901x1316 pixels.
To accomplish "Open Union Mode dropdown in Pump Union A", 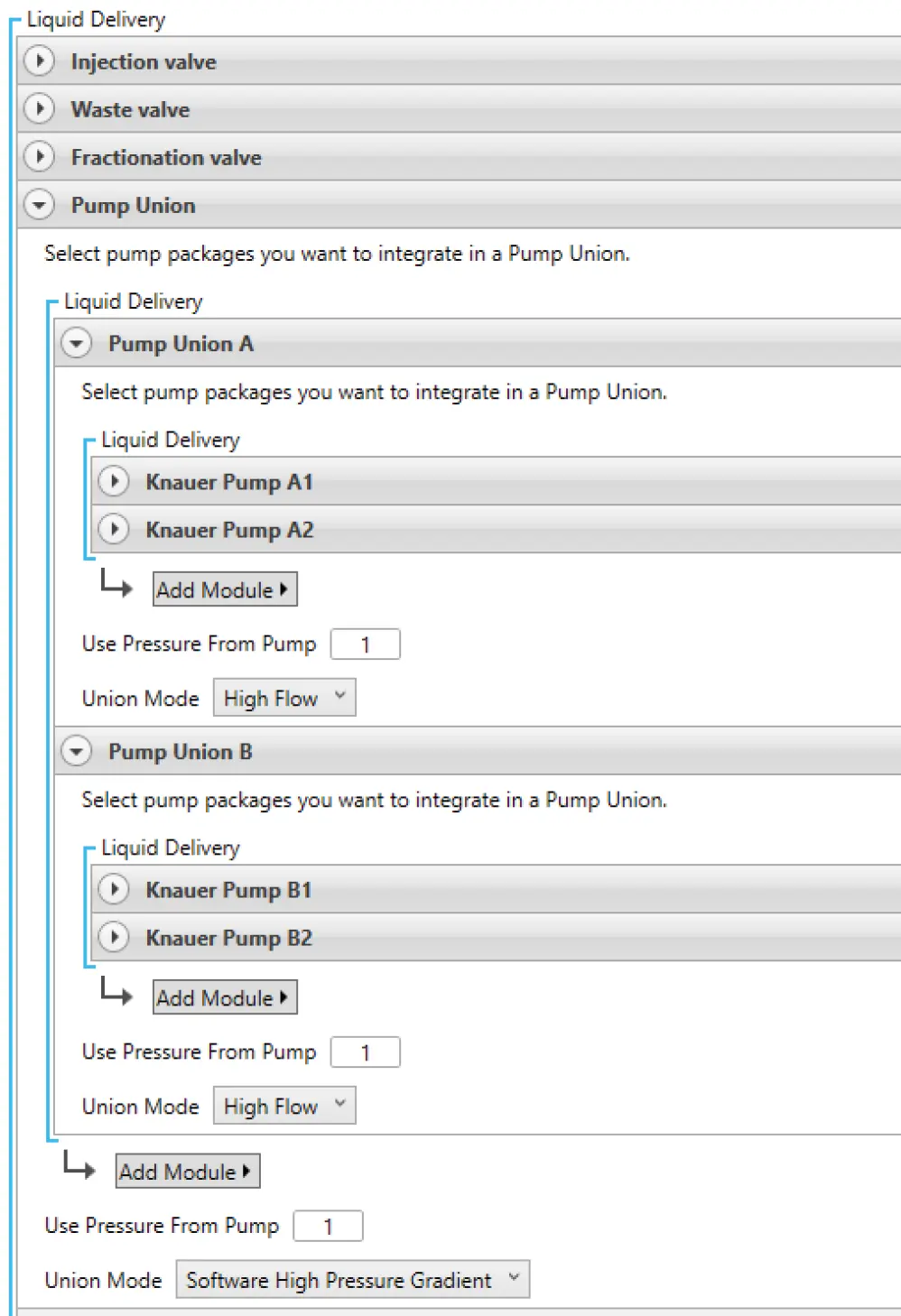I will (x=284, y=698).
